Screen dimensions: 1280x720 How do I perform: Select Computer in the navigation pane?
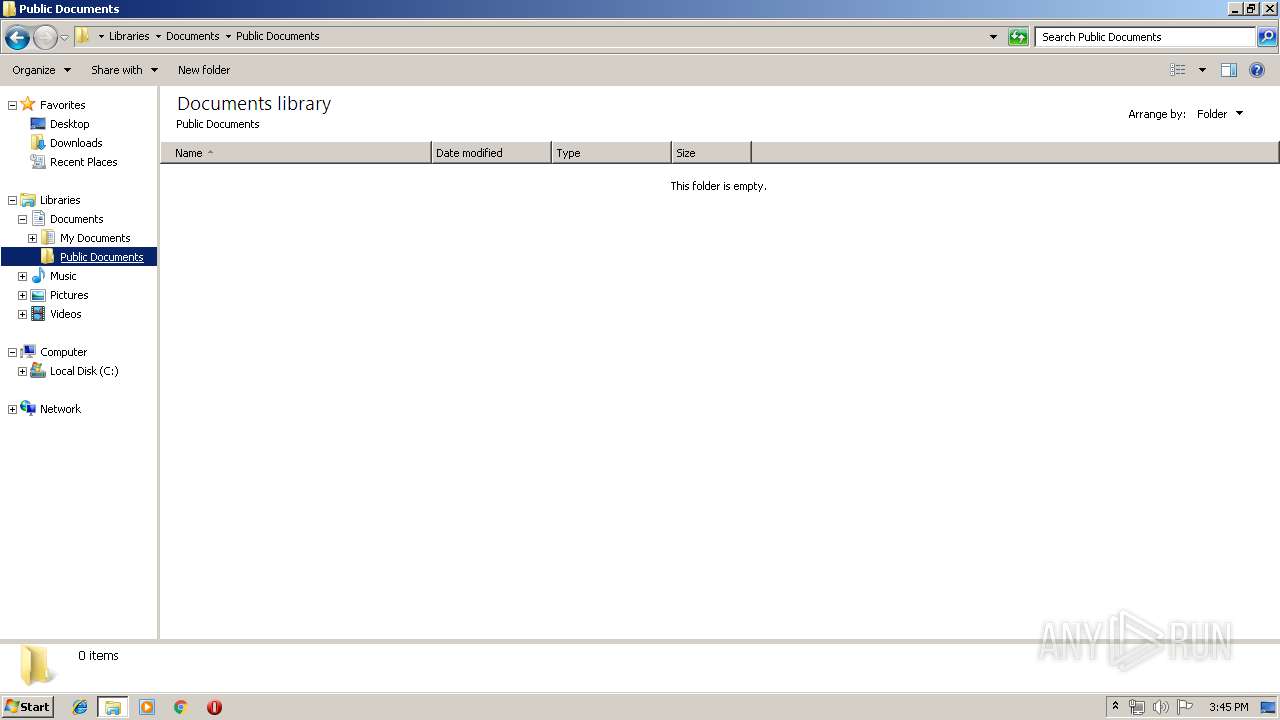point(63,352)
